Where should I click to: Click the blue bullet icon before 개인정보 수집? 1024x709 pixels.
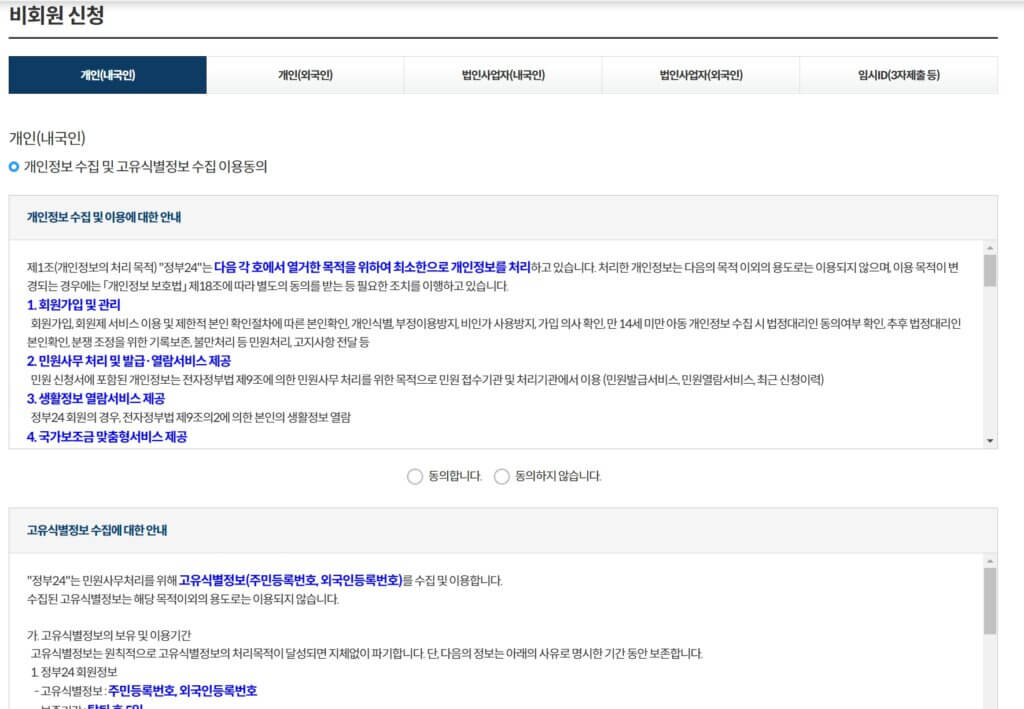point(14,167)
